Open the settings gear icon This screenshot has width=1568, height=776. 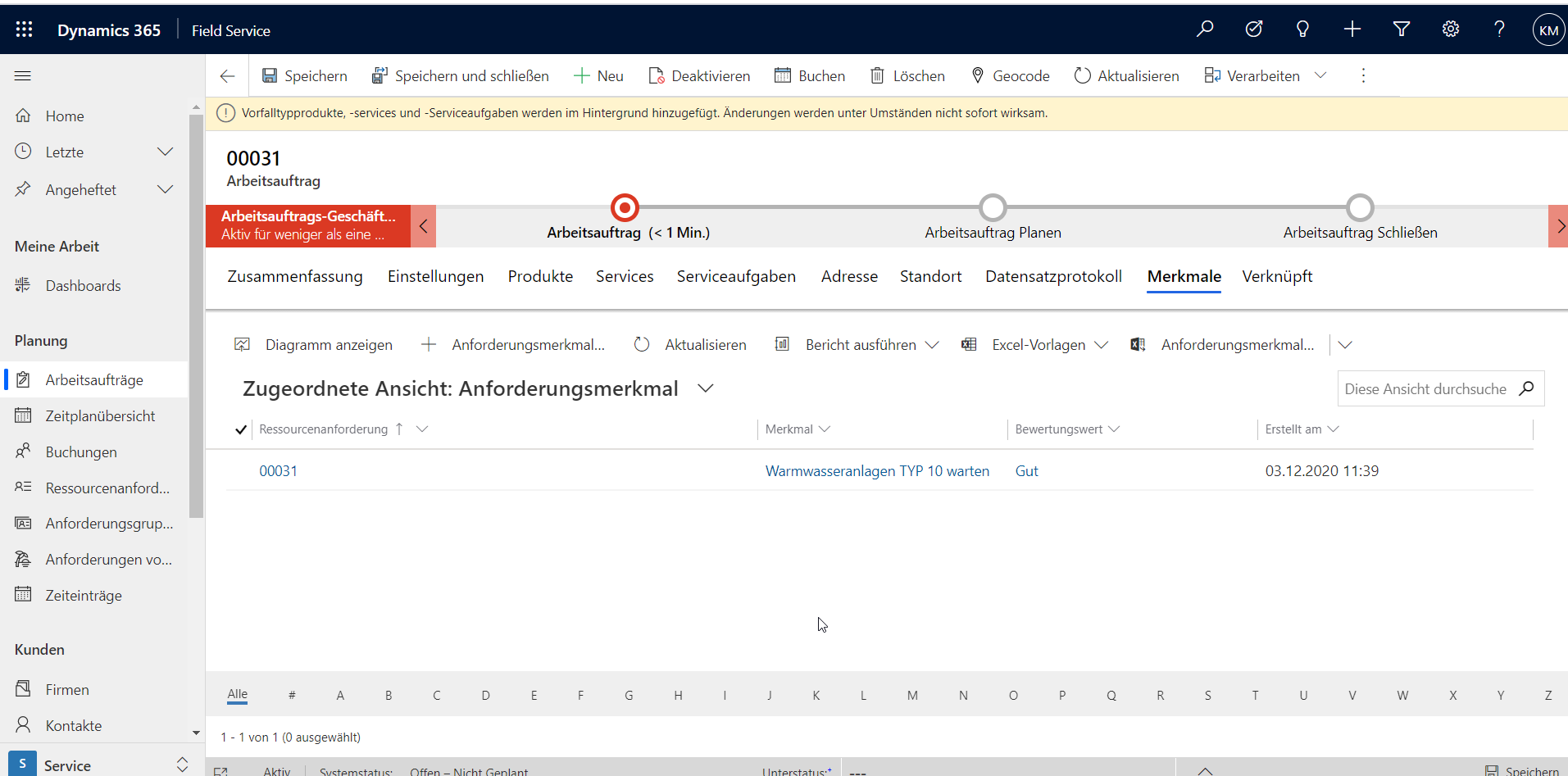[x=1450, y=29]
